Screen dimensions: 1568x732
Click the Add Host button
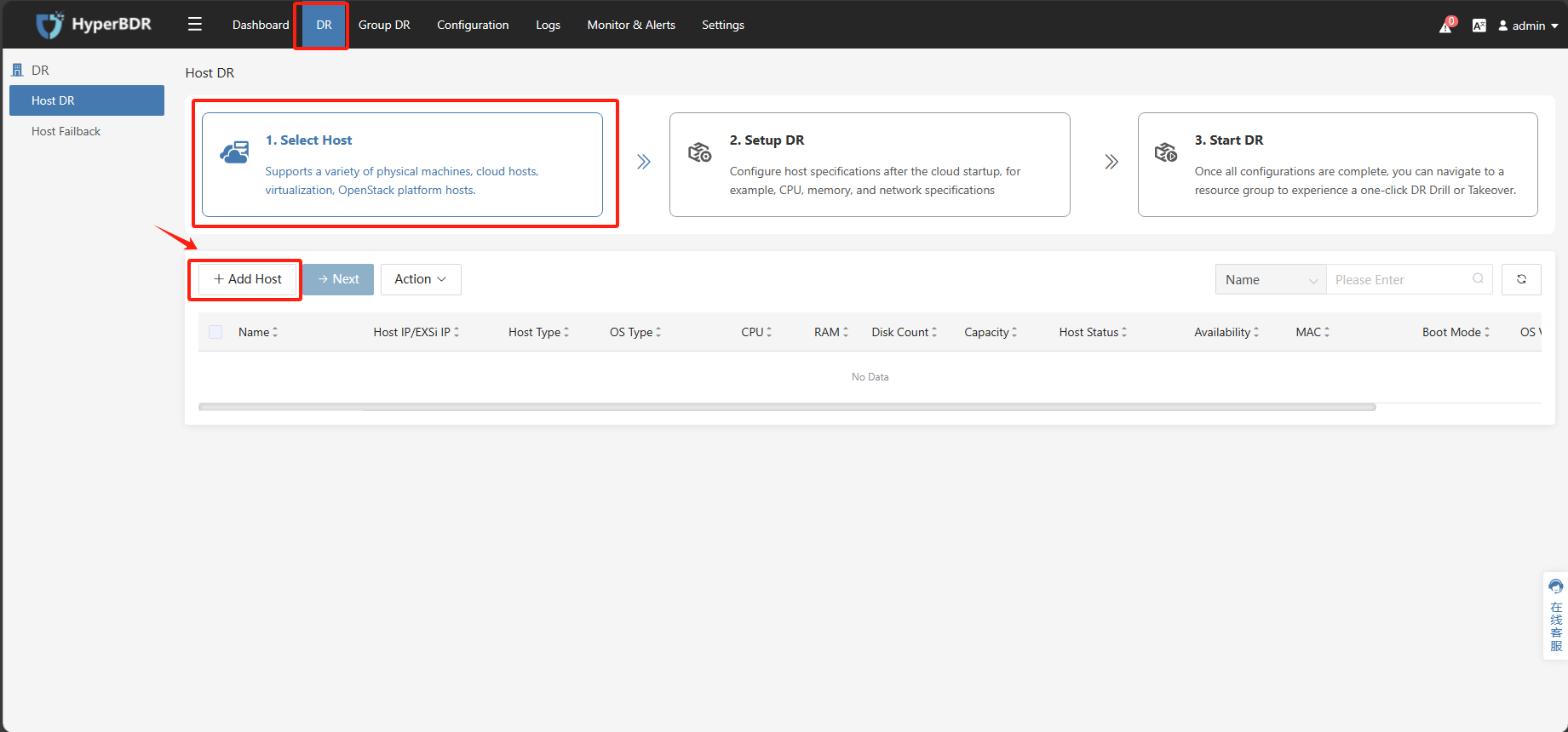247,279
